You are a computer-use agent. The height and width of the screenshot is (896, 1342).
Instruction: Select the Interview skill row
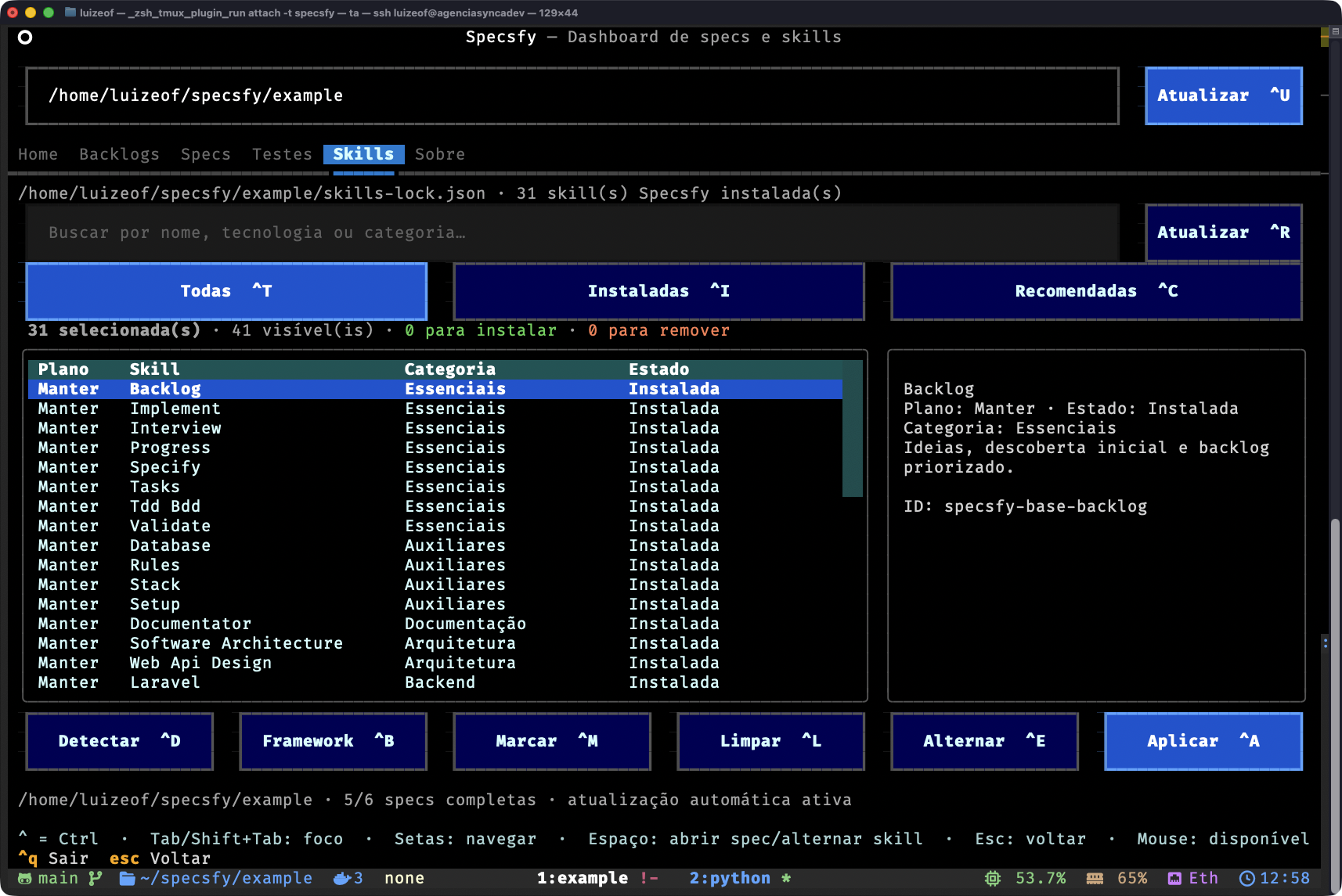click(x=435, y=428)
